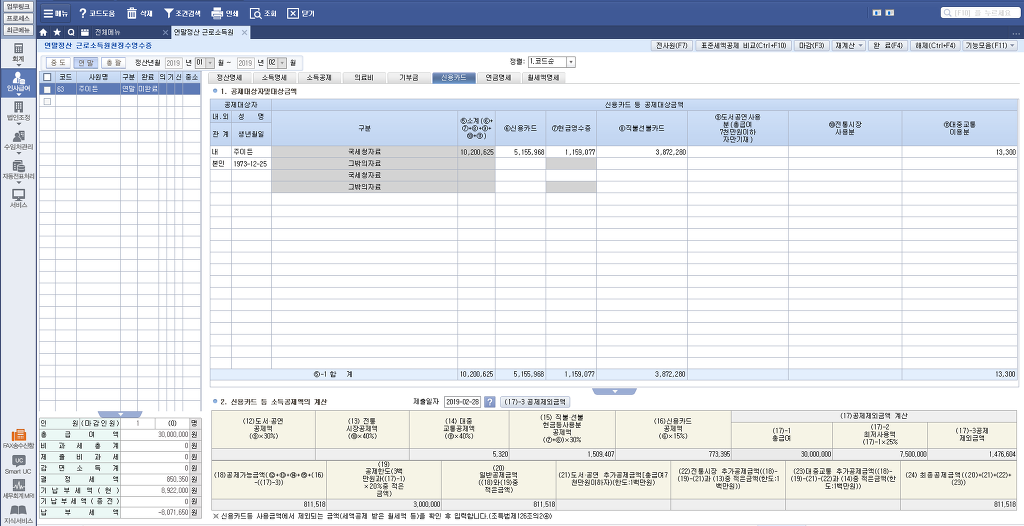The width and height of the screenshot is (1024, 526).
Task: Open the 수임처관리 module
Action: pyautogui.click(x=18, y=141)
